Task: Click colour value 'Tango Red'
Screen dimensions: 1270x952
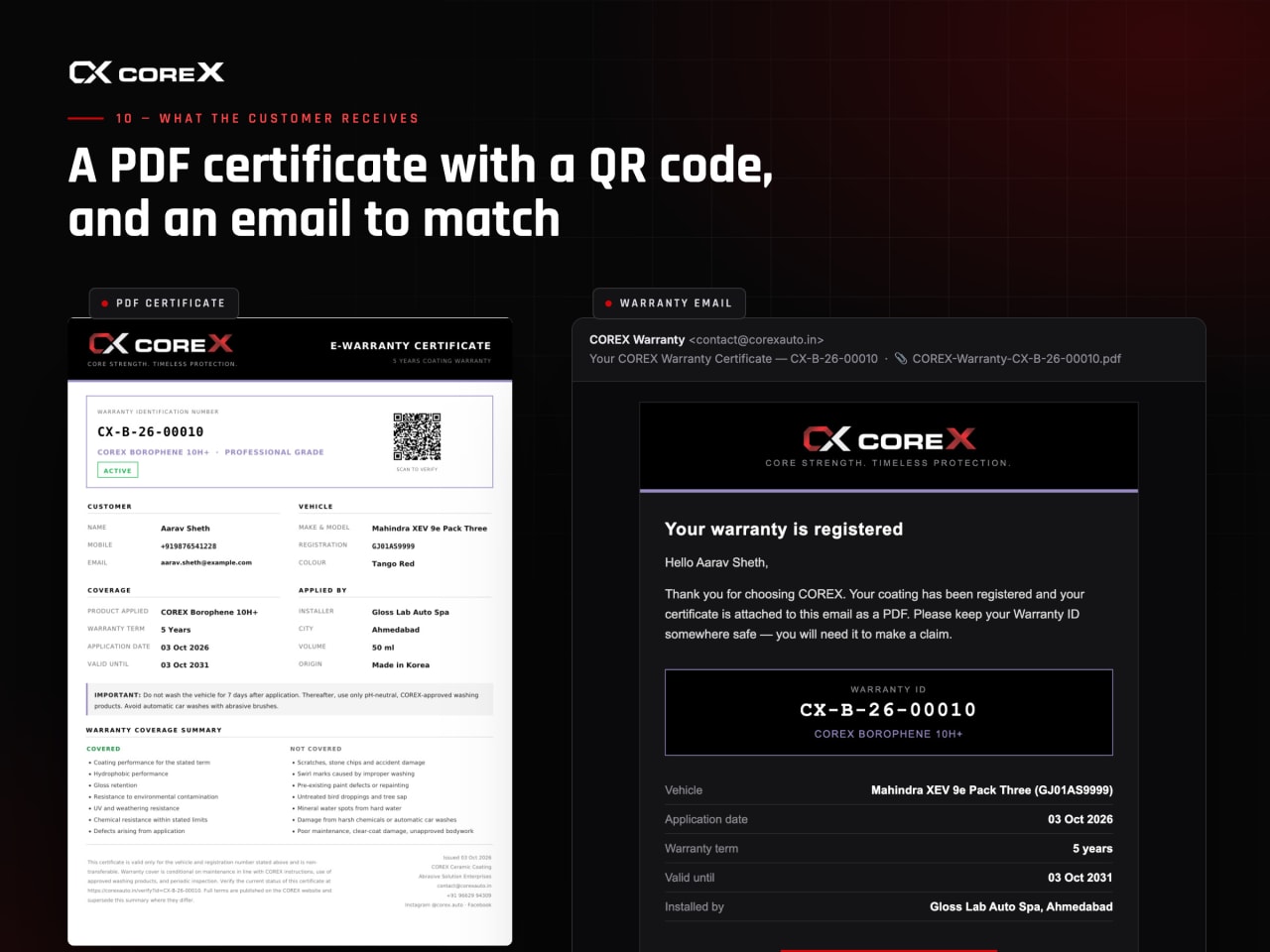Action: (x=393, y=563)
